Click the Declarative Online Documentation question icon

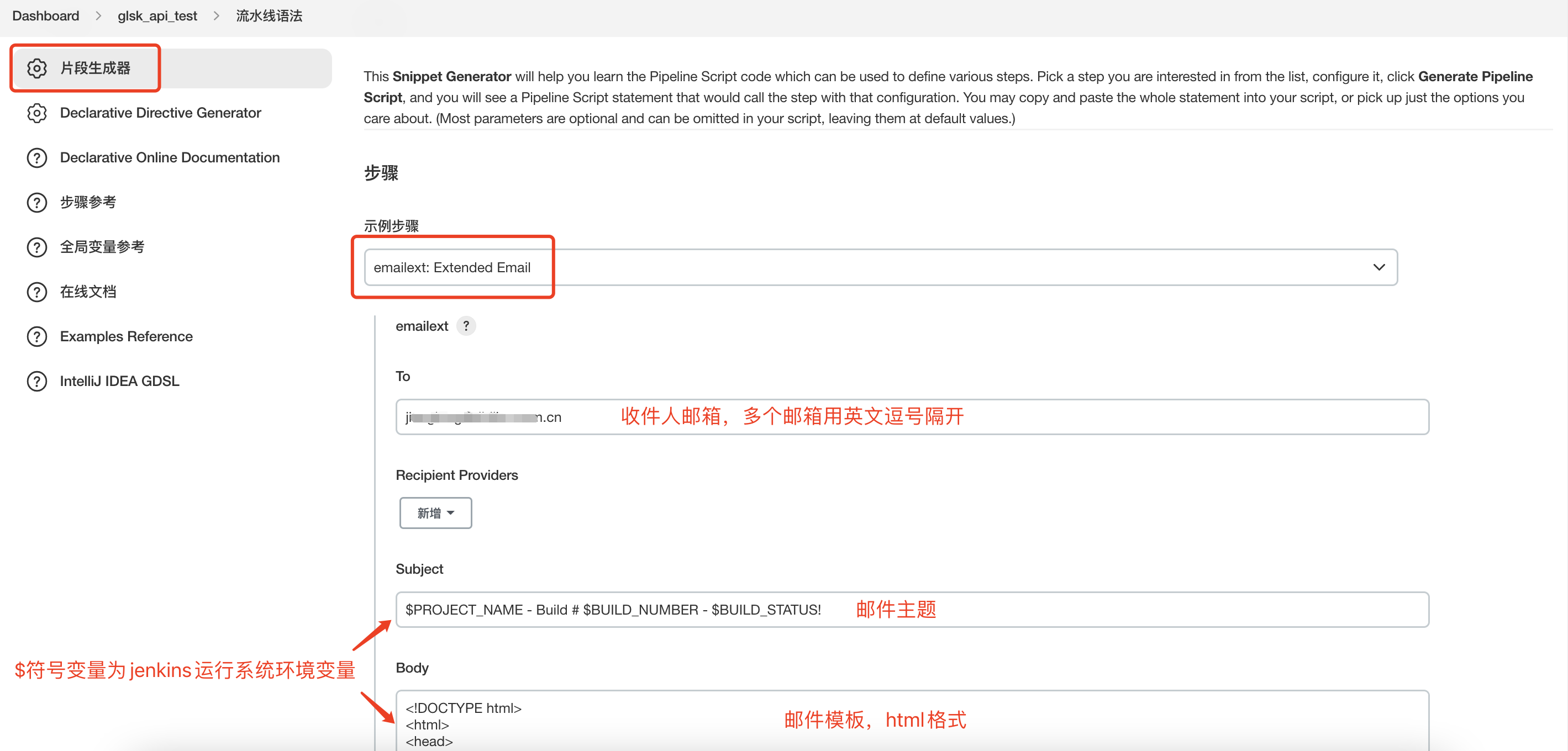pyautogui.click(x=37, y=157)
